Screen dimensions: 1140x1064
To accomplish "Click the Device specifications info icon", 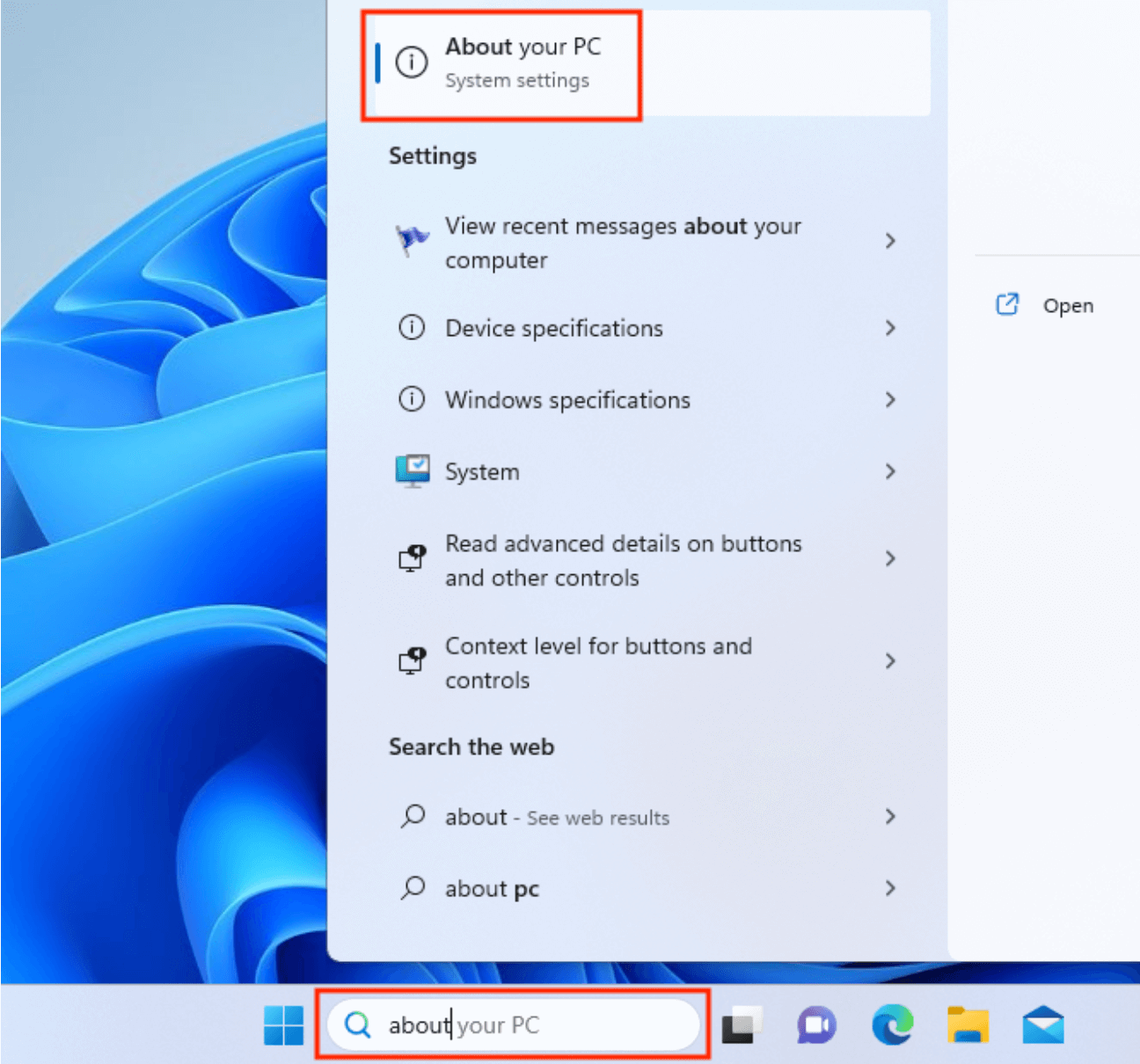I will tap(412, 328).
